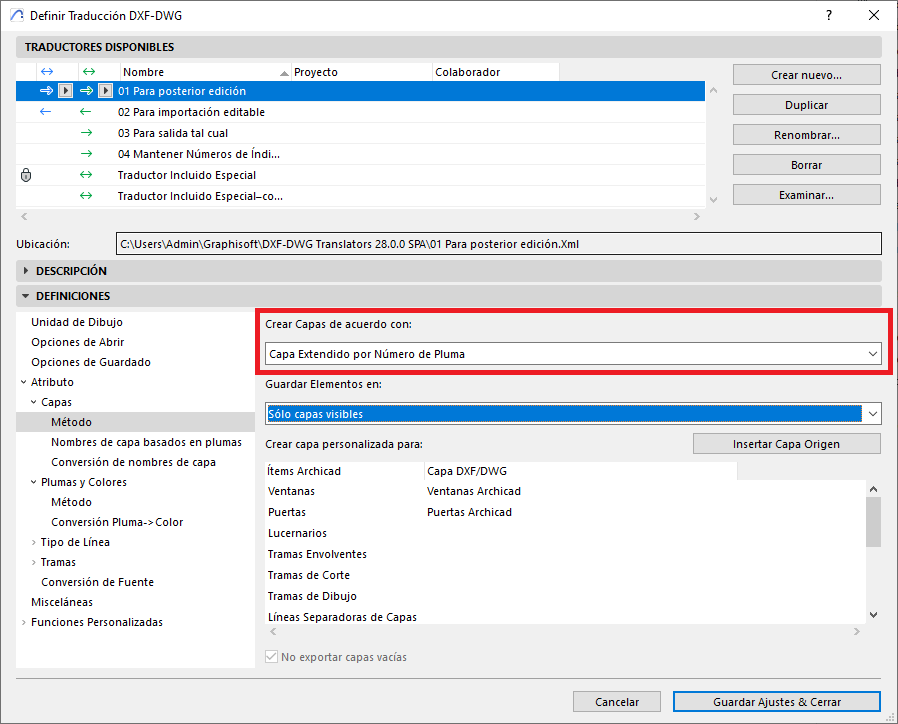Click the green right arrow on 04 row
The width and height of the screenshot is (898, 724).
(86, 154)
